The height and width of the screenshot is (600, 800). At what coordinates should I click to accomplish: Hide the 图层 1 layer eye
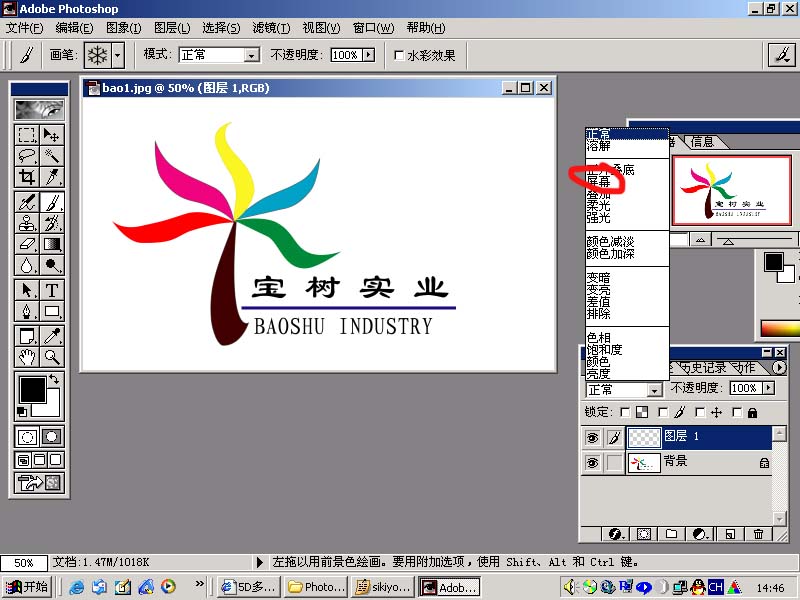[592, 438]
